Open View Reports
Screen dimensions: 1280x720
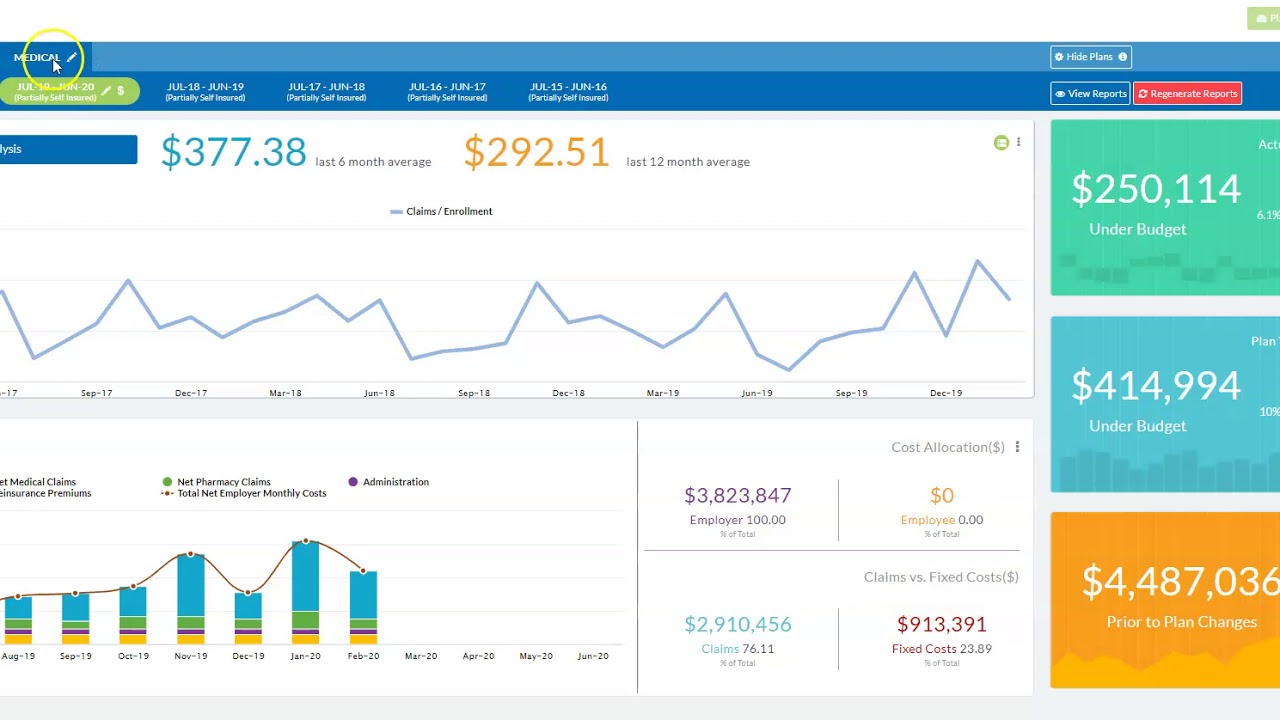pyautogui.click(x=1090, y=94)
